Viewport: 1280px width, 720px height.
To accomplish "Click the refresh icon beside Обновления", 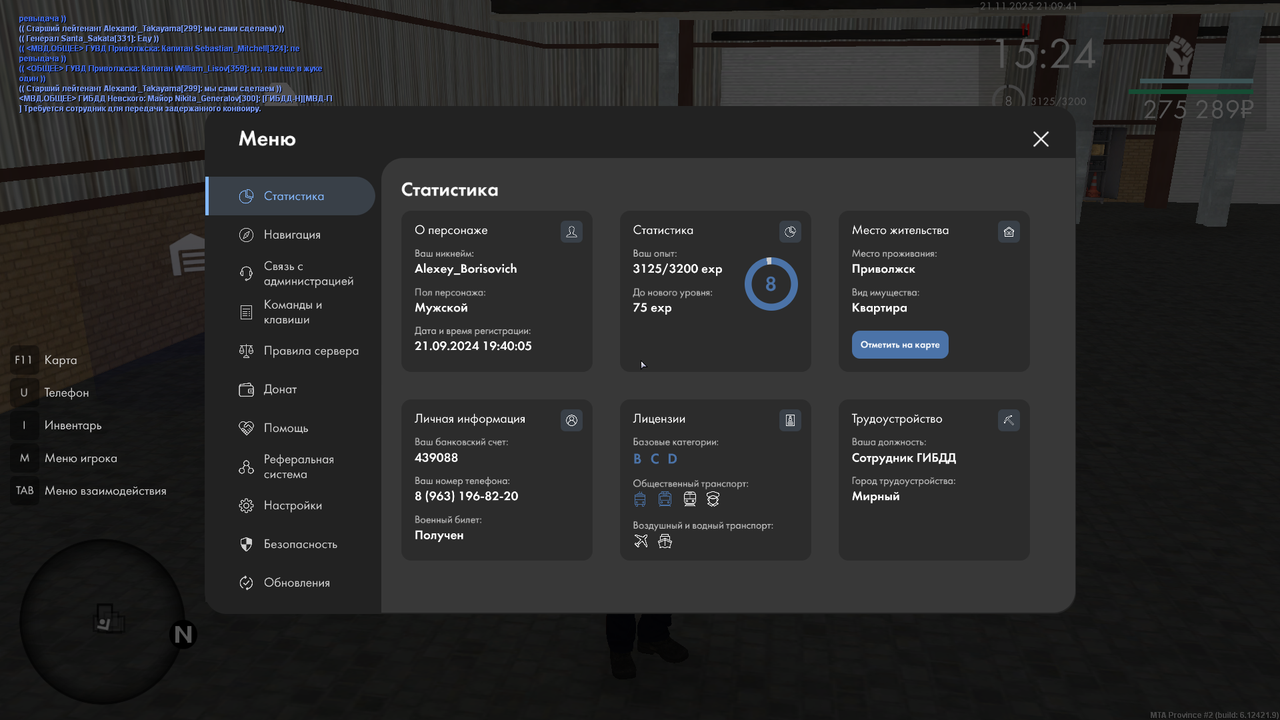I will point(246,583).
